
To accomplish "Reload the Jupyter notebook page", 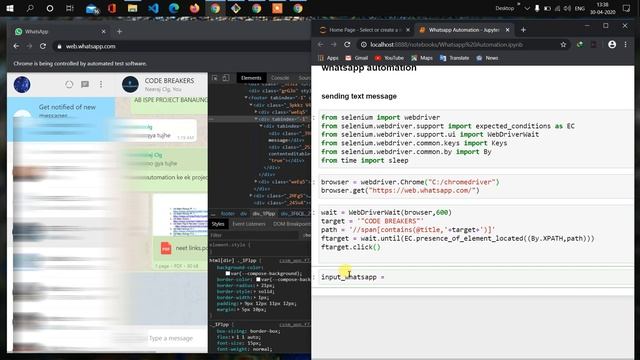I will (x=347, y=44).
